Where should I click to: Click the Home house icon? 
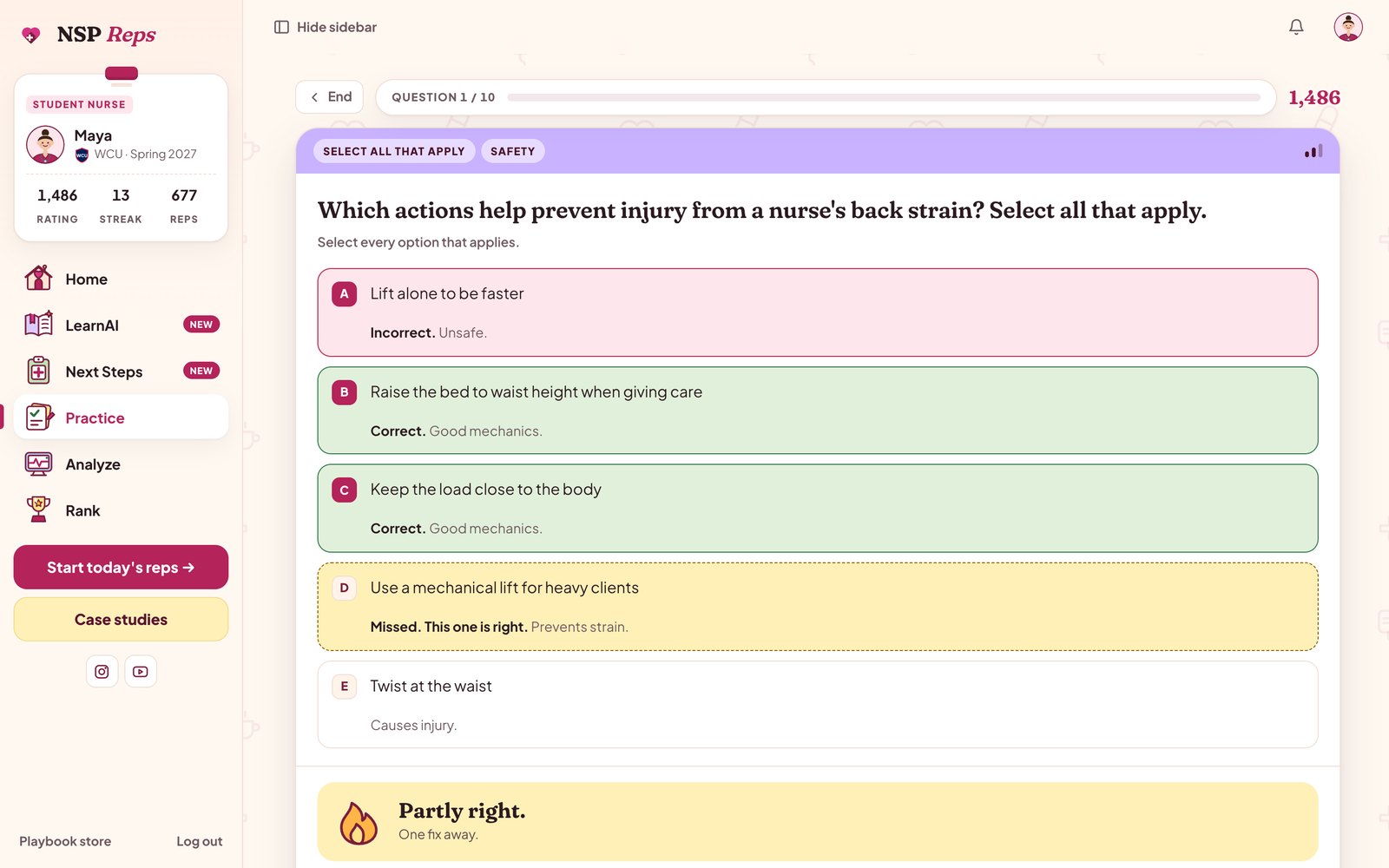pos(38,279)
